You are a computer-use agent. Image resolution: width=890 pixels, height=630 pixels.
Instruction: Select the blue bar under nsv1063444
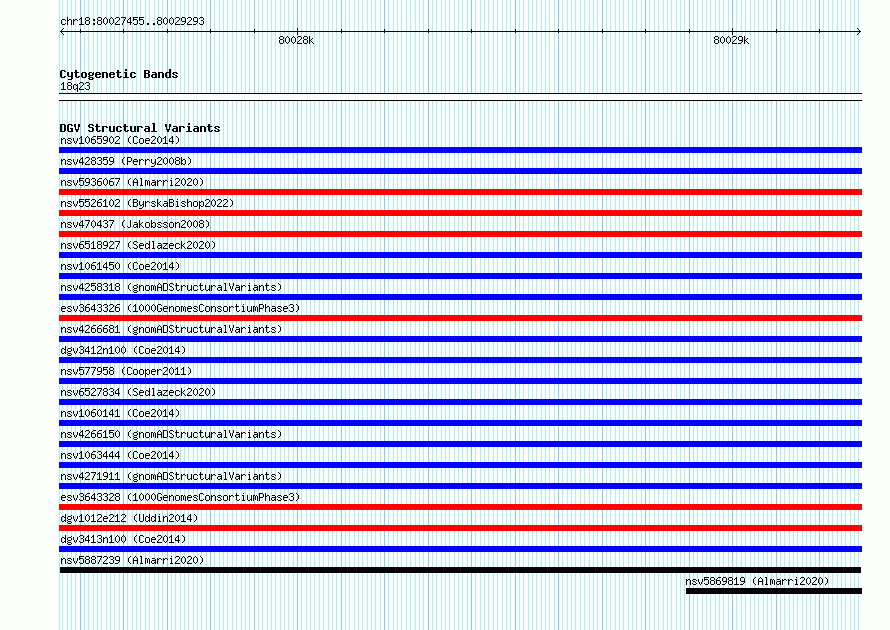[460, 465]
